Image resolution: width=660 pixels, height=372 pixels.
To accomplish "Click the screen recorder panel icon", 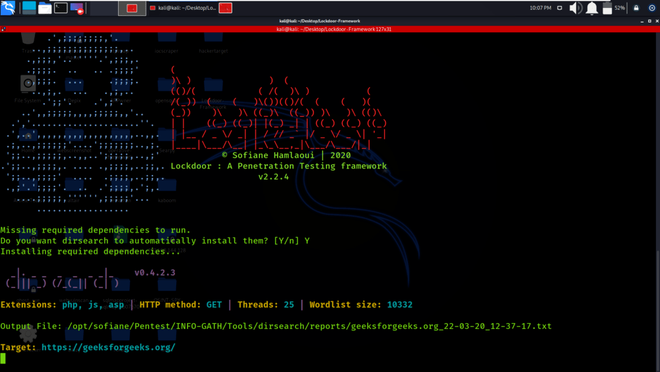I will coord(77,8).
